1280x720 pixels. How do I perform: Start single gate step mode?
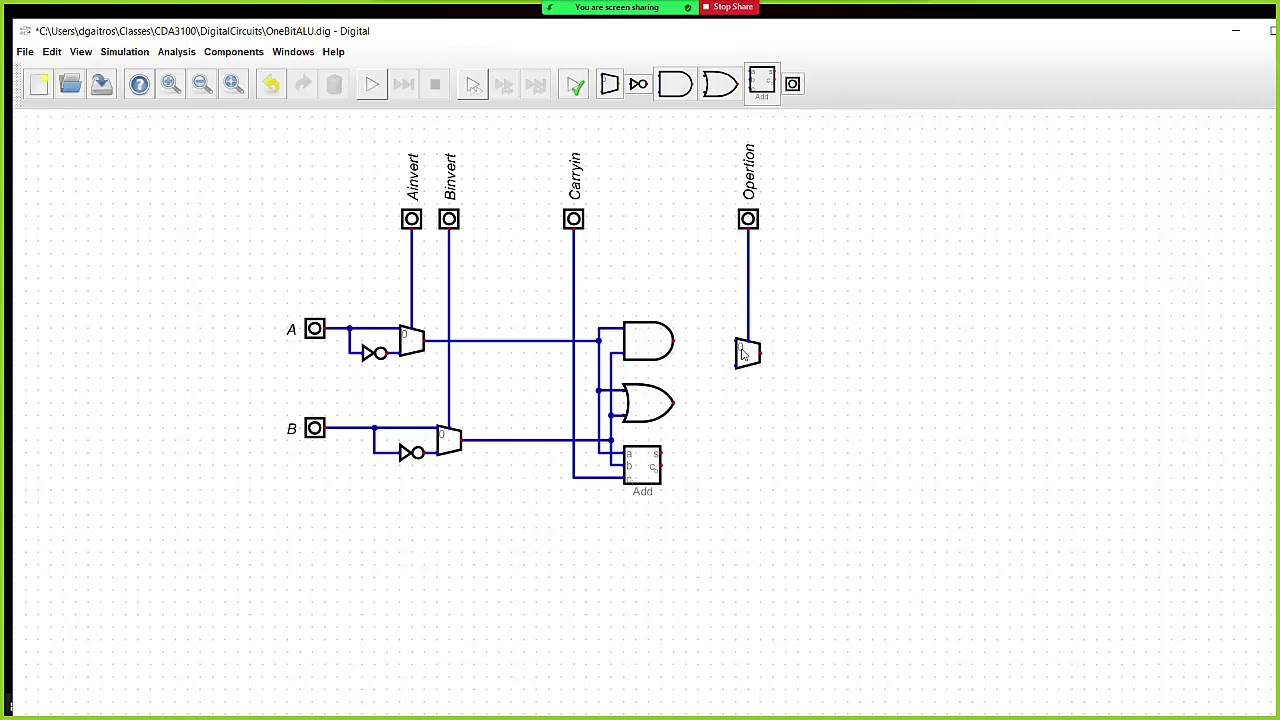(x=473, y=85)
